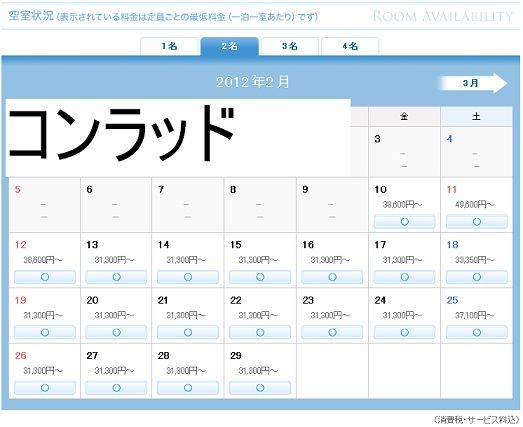Book the room on February 12
Viewport: 523px width, 427px height.
[45, 277]
